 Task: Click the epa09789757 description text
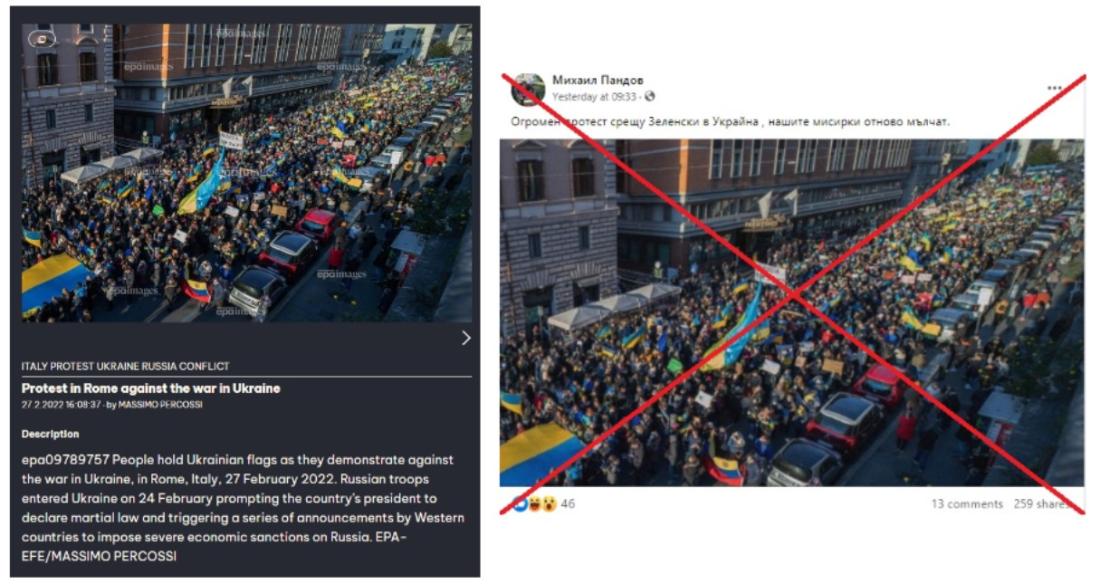243,508
